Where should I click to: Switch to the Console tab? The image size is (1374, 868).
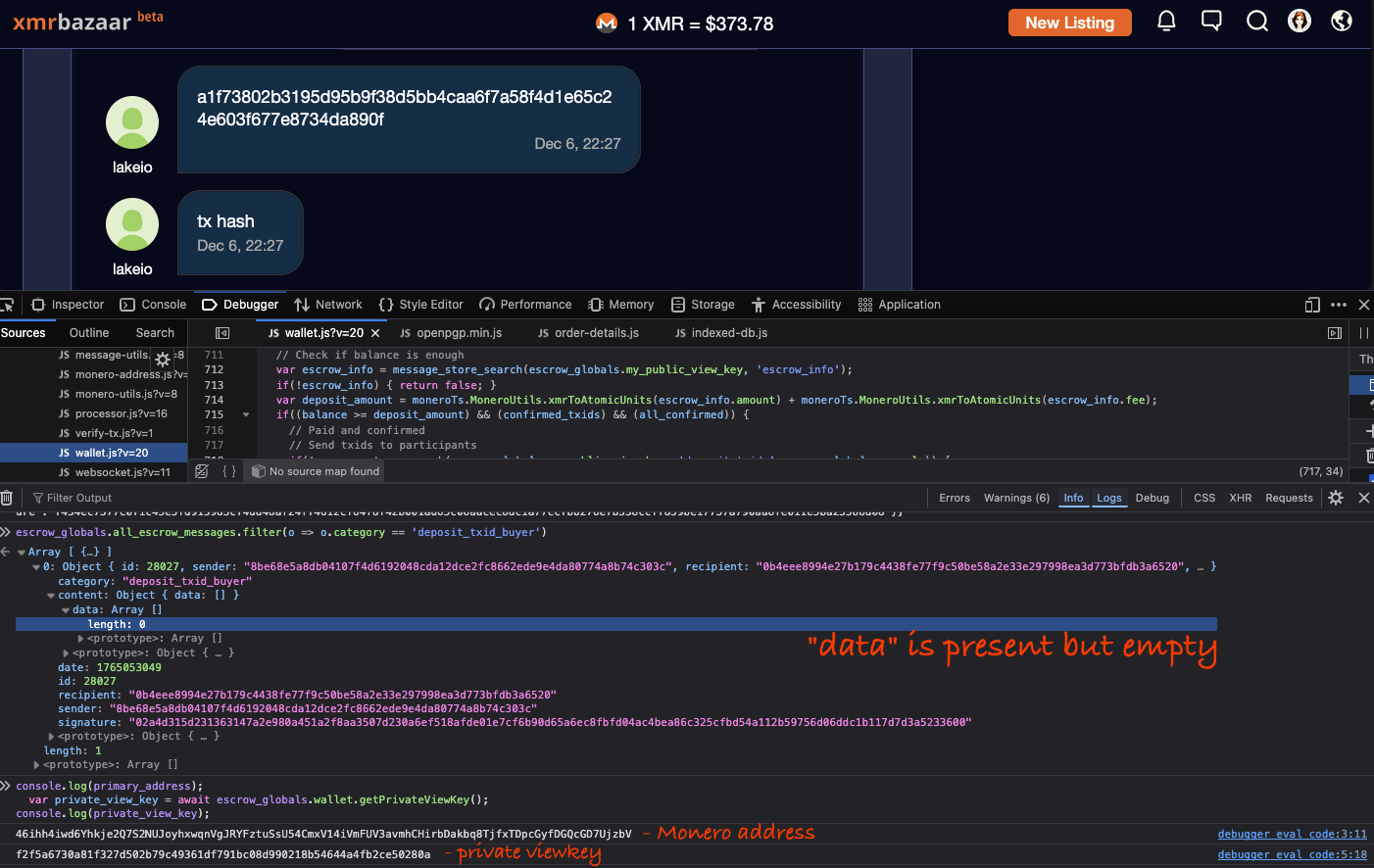[x=153, y=305]
